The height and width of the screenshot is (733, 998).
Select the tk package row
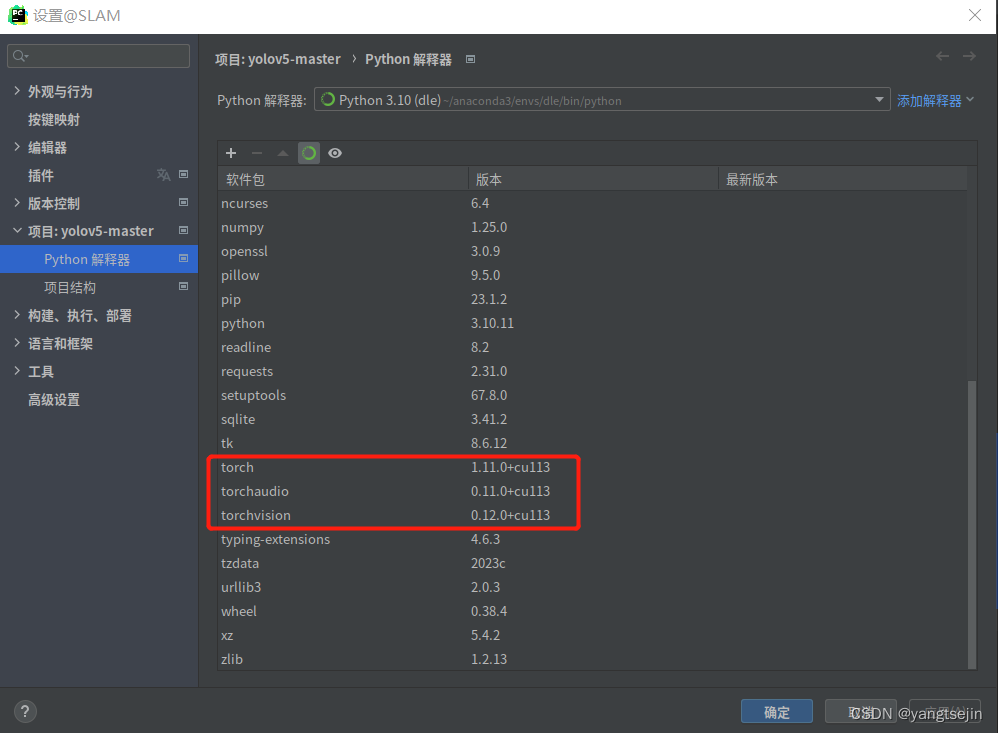point(592,443)
